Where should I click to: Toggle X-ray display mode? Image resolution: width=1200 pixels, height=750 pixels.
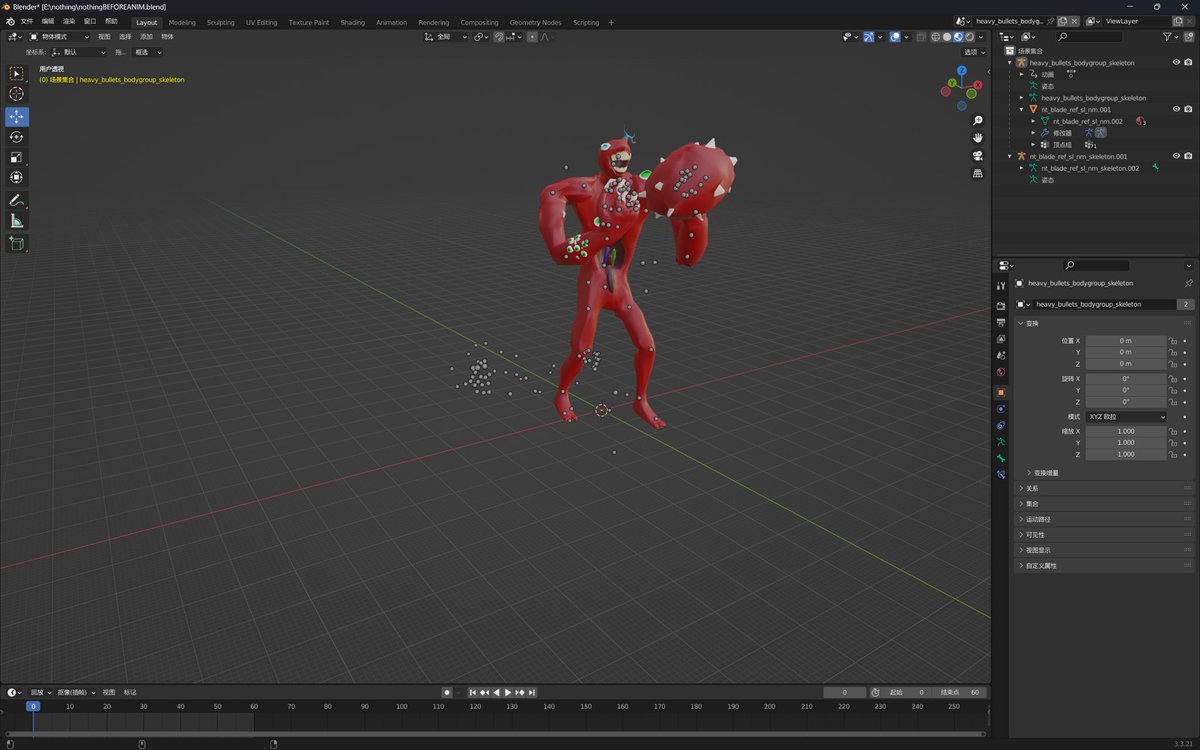coord(921,37)
